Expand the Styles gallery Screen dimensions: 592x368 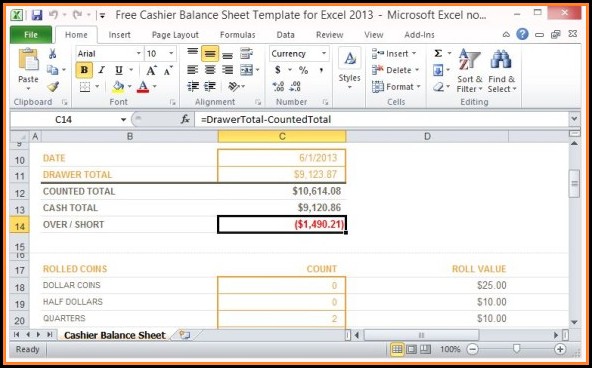(349, 69)
